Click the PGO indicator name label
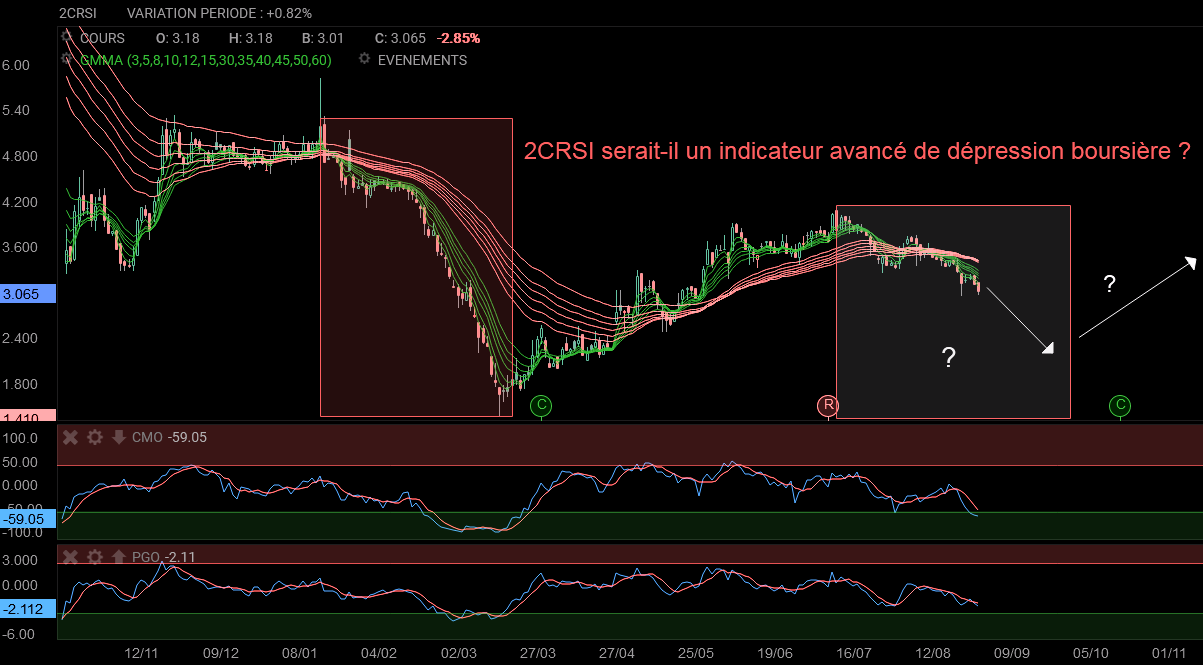Image resolution: width=1203 pixels, height=665 pixels. tap(146, 556)
